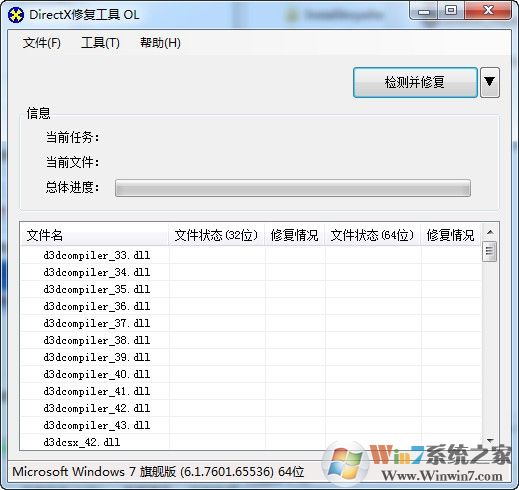Image resolution: width=519 pixels, height=490 pixels.
Task: Click the DirectX repair tool title icon
Action: (x=16, y=15)
